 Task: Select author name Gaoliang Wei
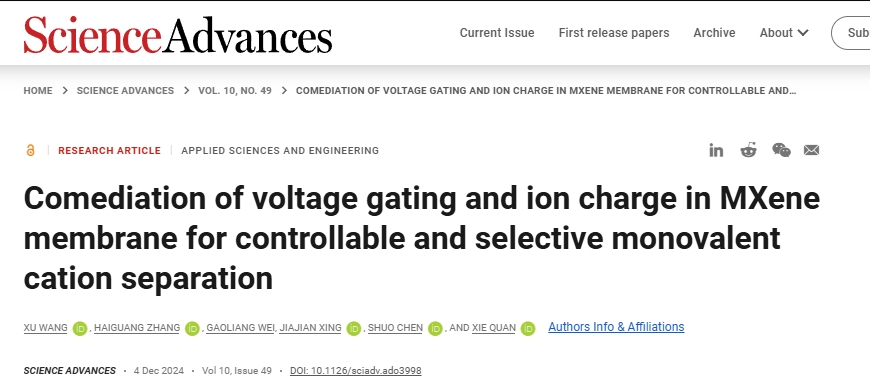click(x=240, y=328)
